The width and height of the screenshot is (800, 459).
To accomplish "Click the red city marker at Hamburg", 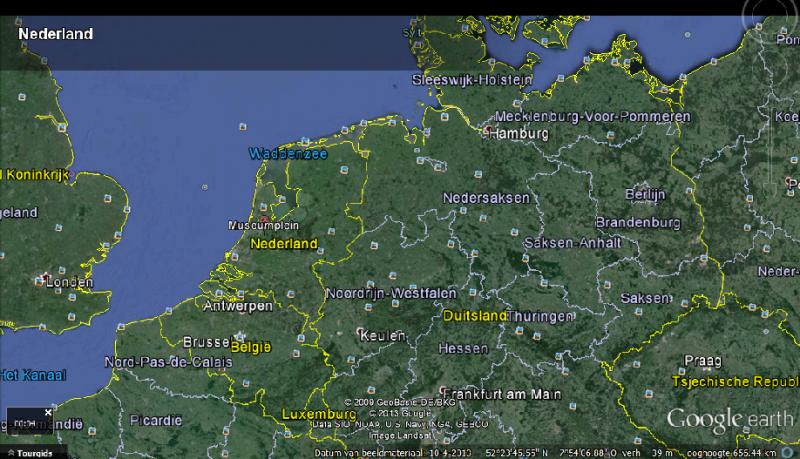I will click(x=487, y=130).
